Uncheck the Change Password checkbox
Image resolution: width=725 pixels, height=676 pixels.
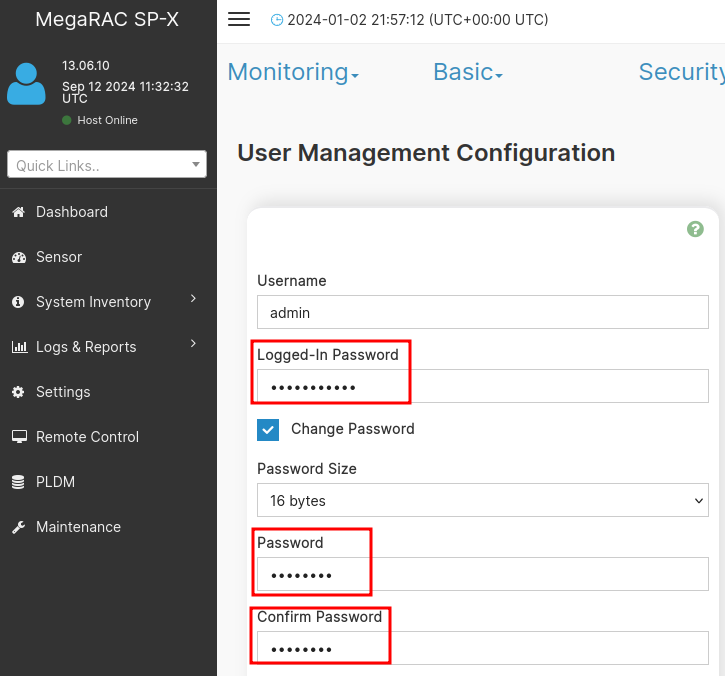(x=268, y=429)
